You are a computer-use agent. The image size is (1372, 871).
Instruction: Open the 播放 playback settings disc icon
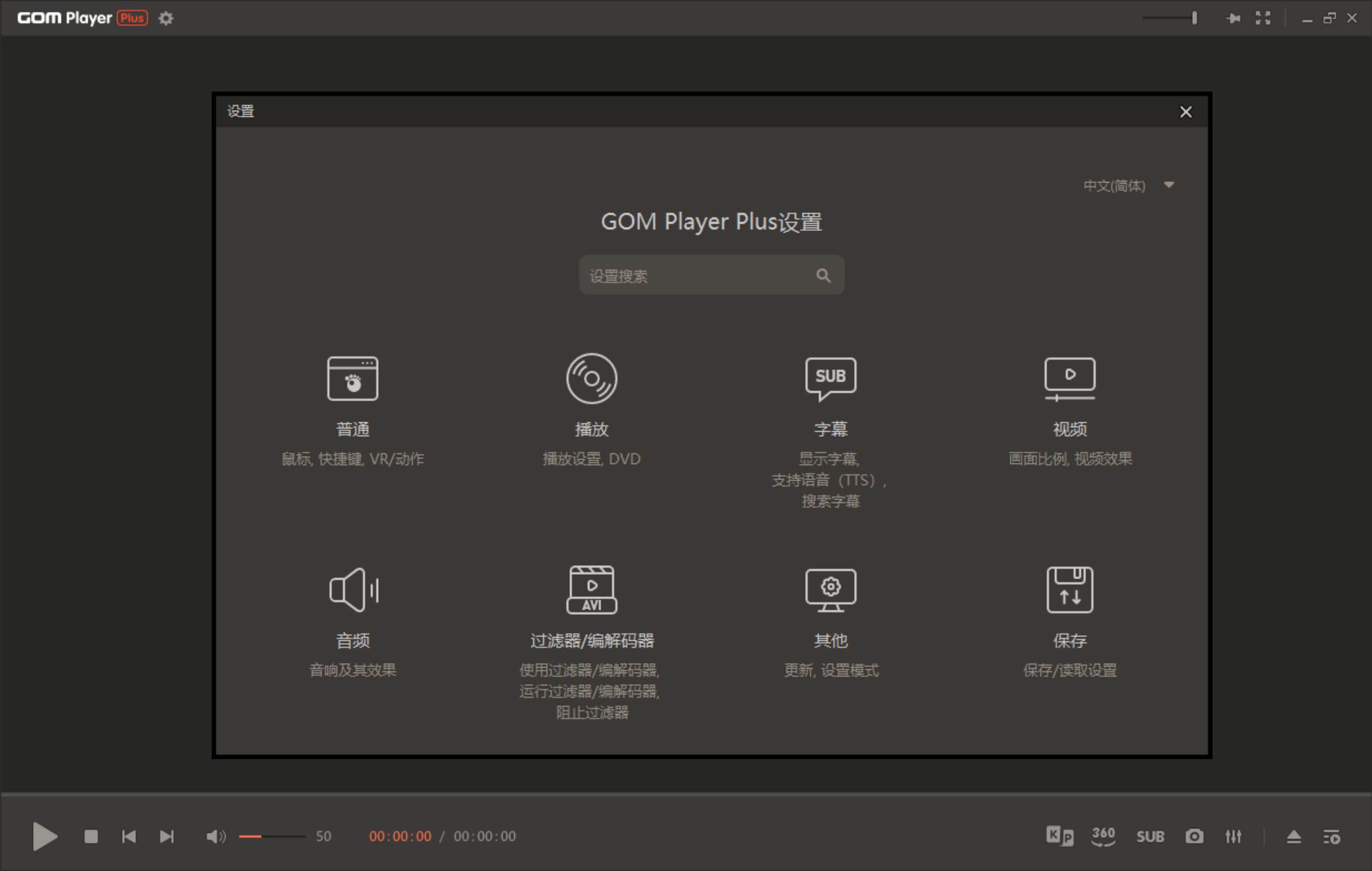[592, 378]
